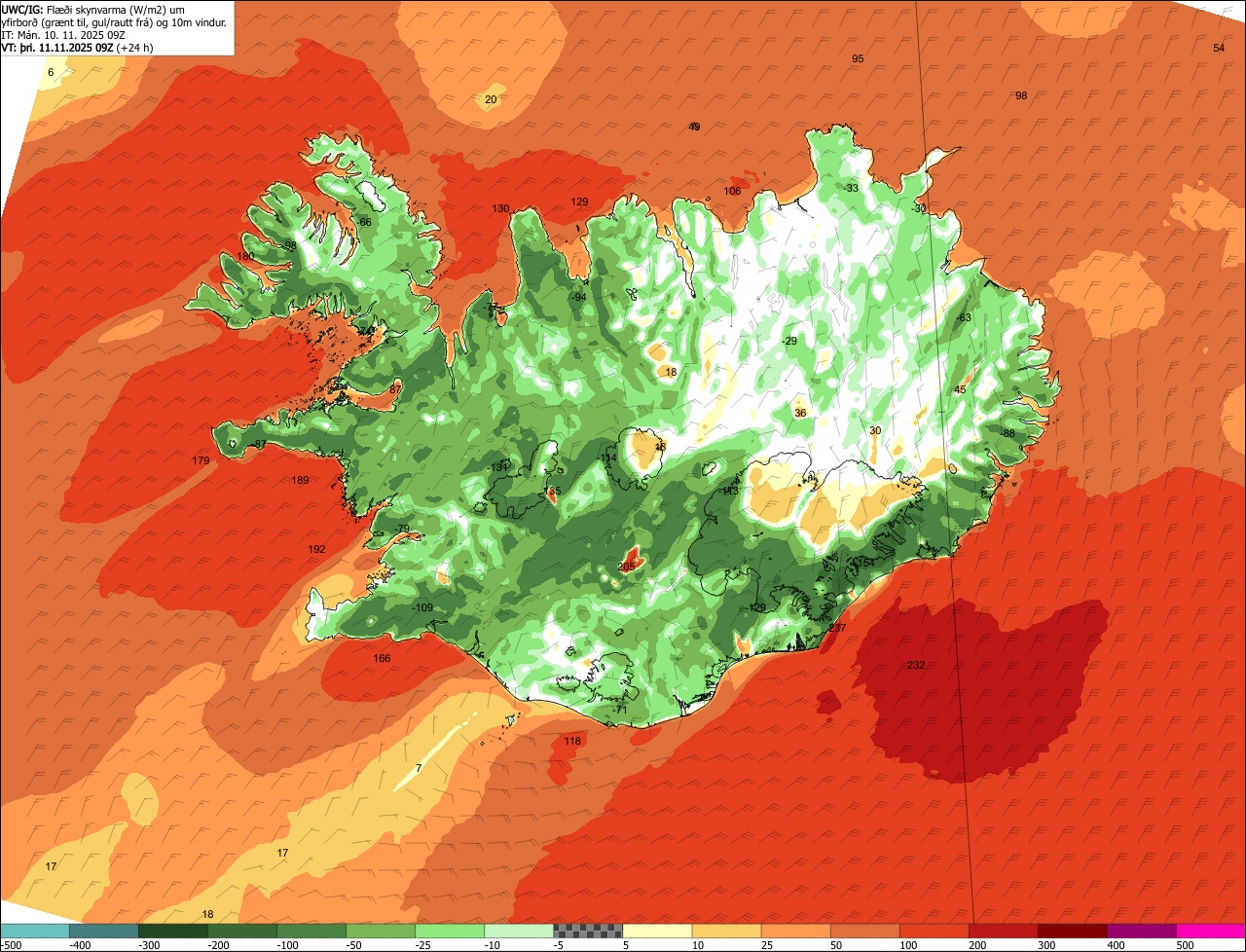Click the value 20 in the northern sea
This screenshot has height=952, width=1246.
coord(491,99)
